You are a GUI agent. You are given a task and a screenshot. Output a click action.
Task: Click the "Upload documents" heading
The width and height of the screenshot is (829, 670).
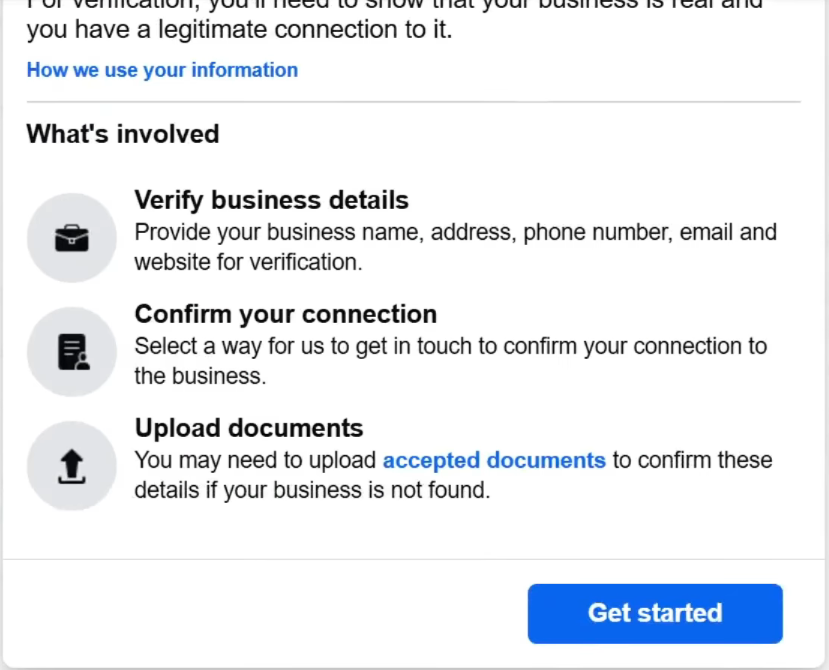click(x=248, y=428)
